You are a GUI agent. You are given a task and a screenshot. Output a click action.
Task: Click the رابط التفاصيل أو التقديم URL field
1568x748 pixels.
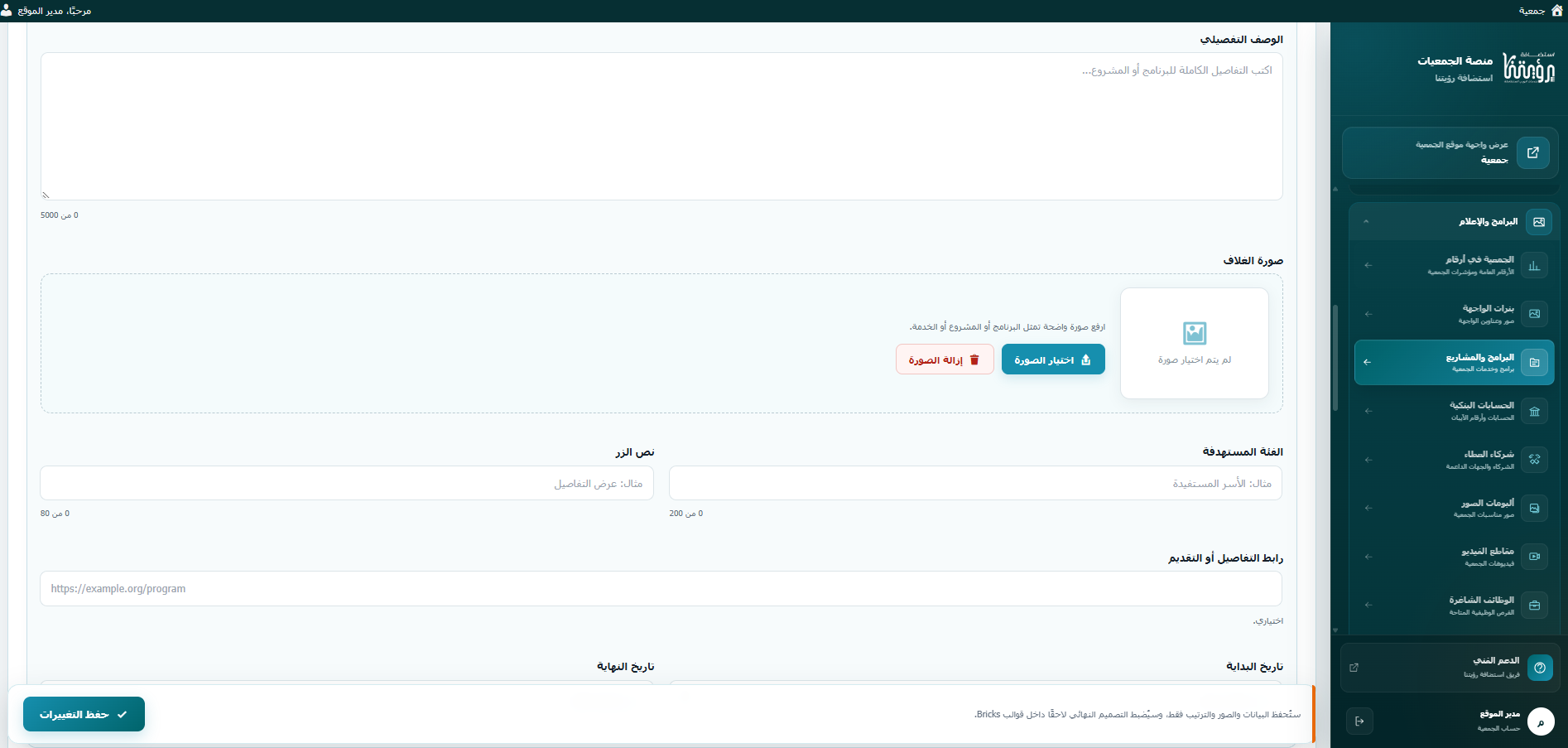click(661, 589)
